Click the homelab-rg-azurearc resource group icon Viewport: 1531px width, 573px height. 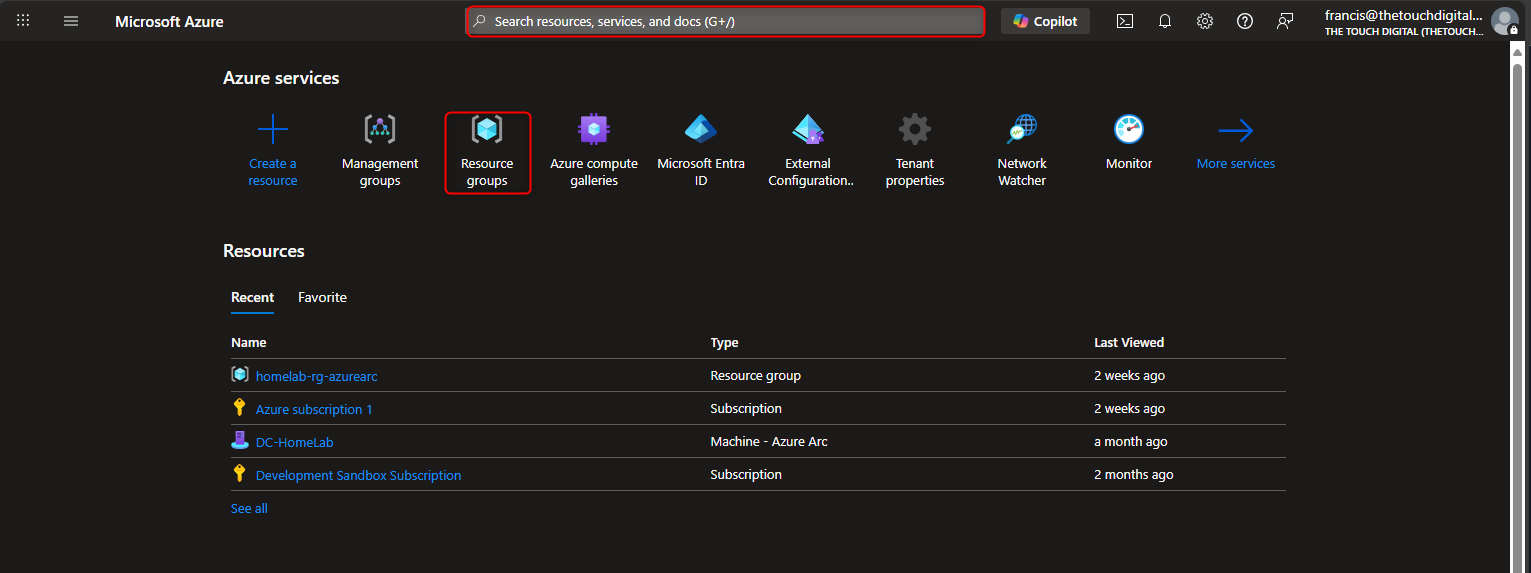tap(240, 374)
